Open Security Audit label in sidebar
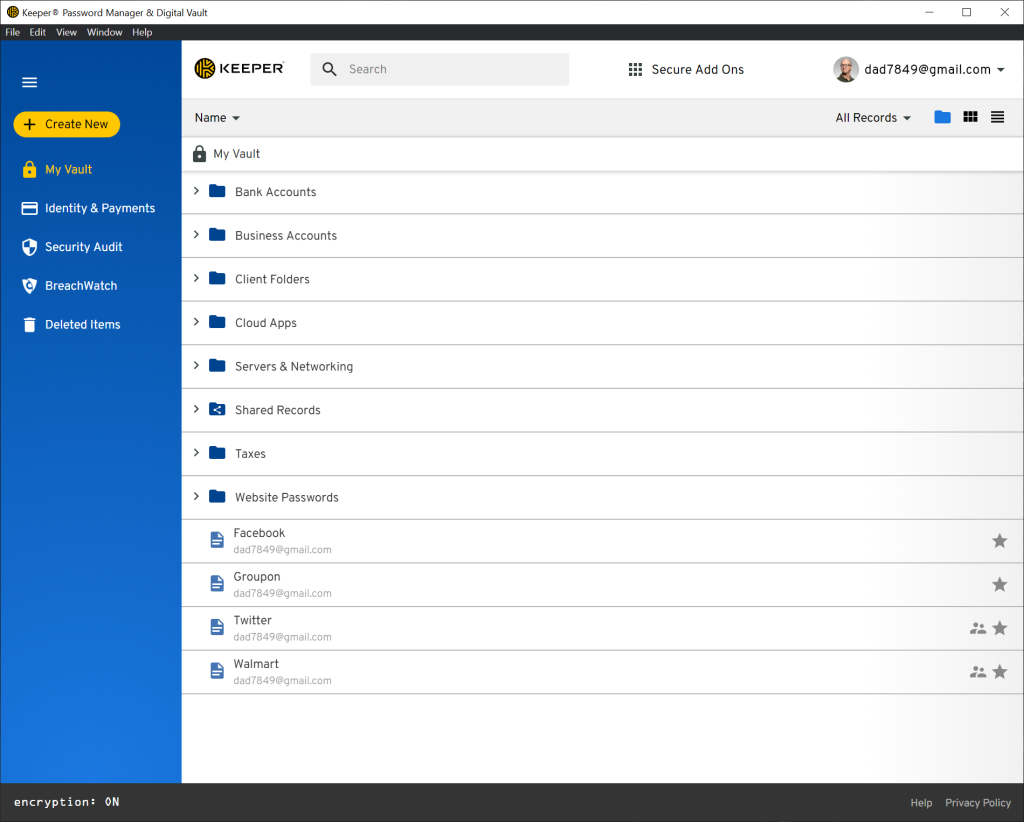This screenshot has width=1024, height=822. [84, 247]
